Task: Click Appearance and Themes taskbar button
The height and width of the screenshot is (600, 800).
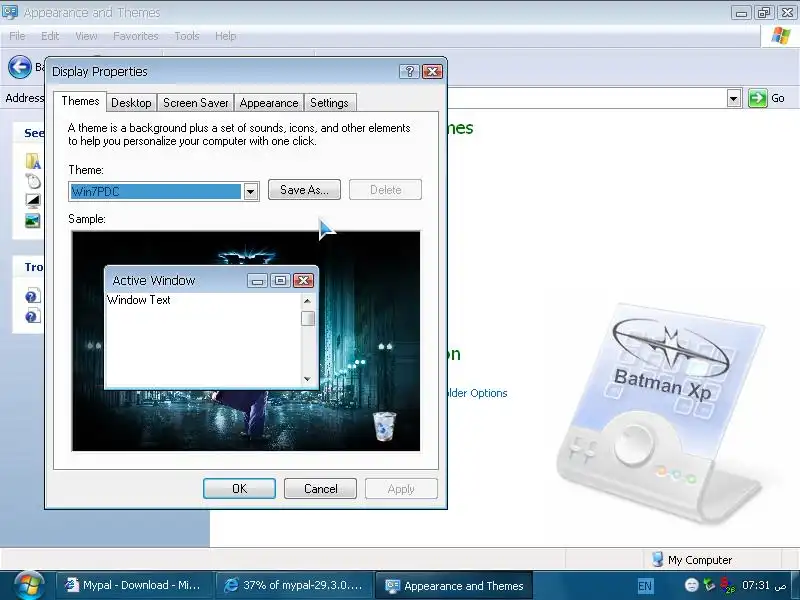Action: tap(454, 585)
